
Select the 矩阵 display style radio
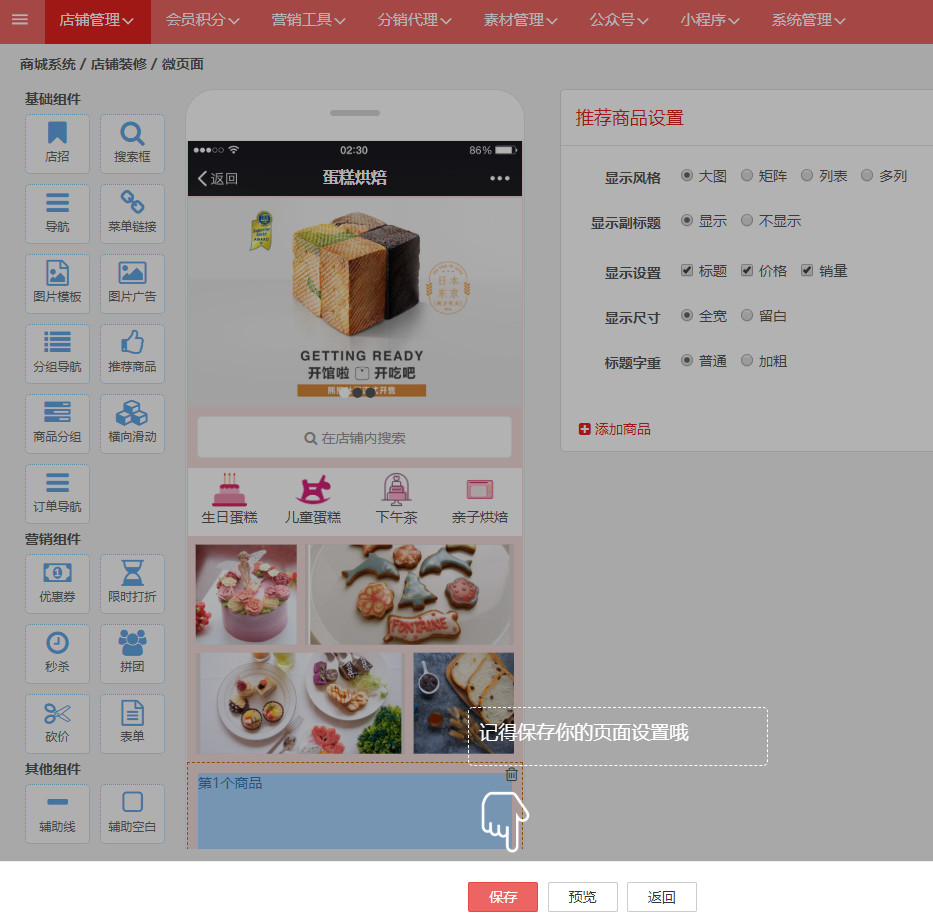[747, 176]
